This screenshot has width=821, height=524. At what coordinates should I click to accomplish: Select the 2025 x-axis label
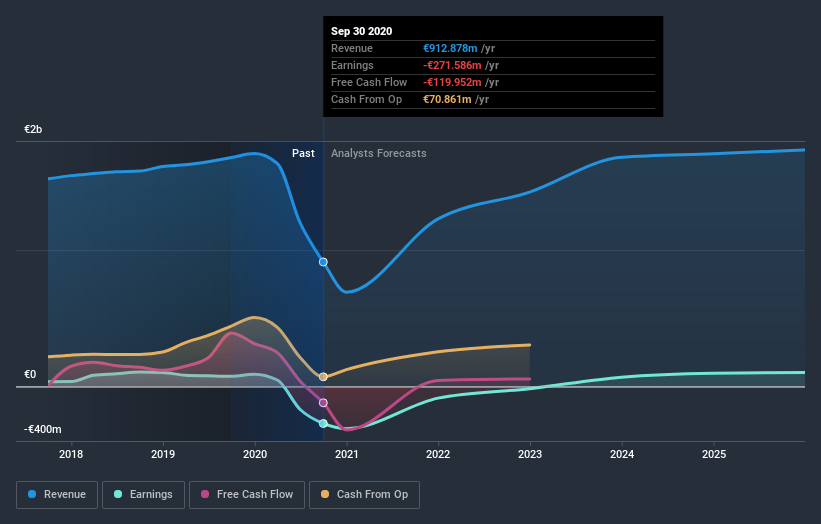714,454
